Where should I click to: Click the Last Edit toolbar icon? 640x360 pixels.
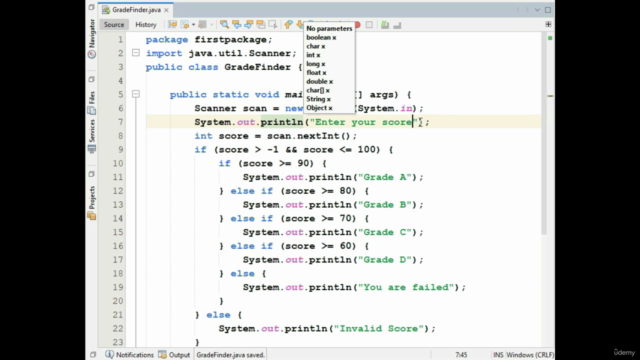[x=173, y=25]
